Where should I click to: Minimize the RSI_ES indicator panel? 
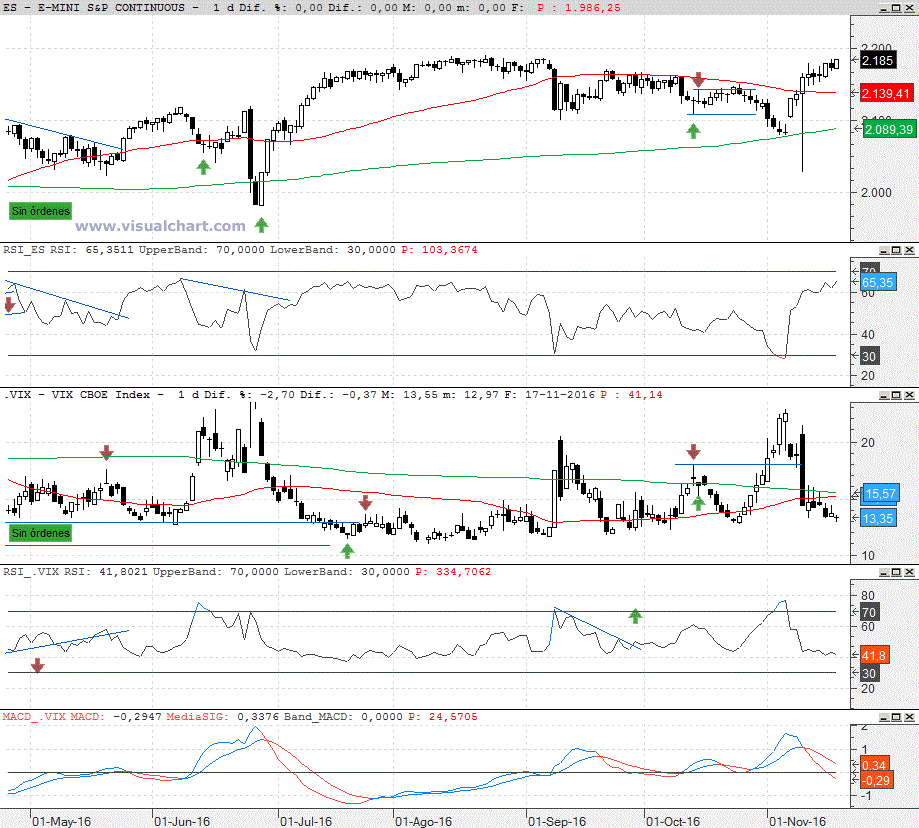click(884, 250)
